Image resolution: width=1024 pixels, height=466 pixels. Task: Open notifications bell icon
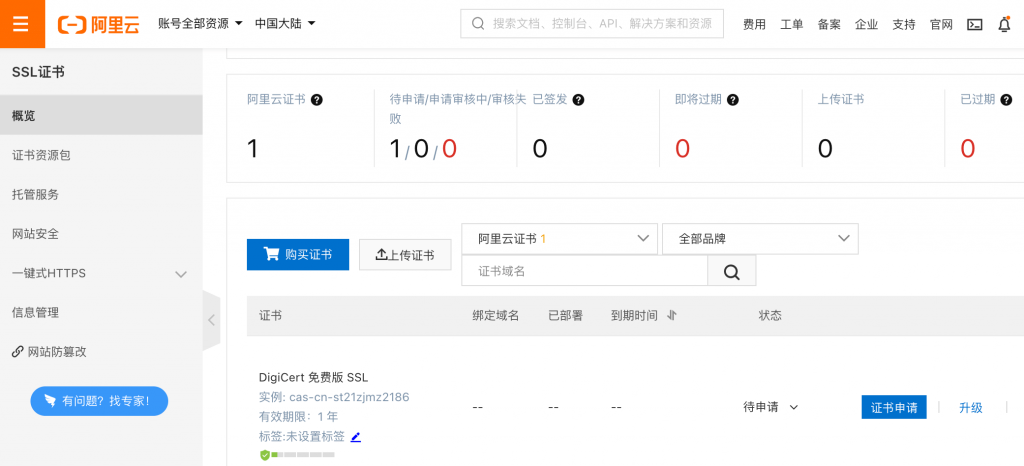click(x=1004, y=24)
